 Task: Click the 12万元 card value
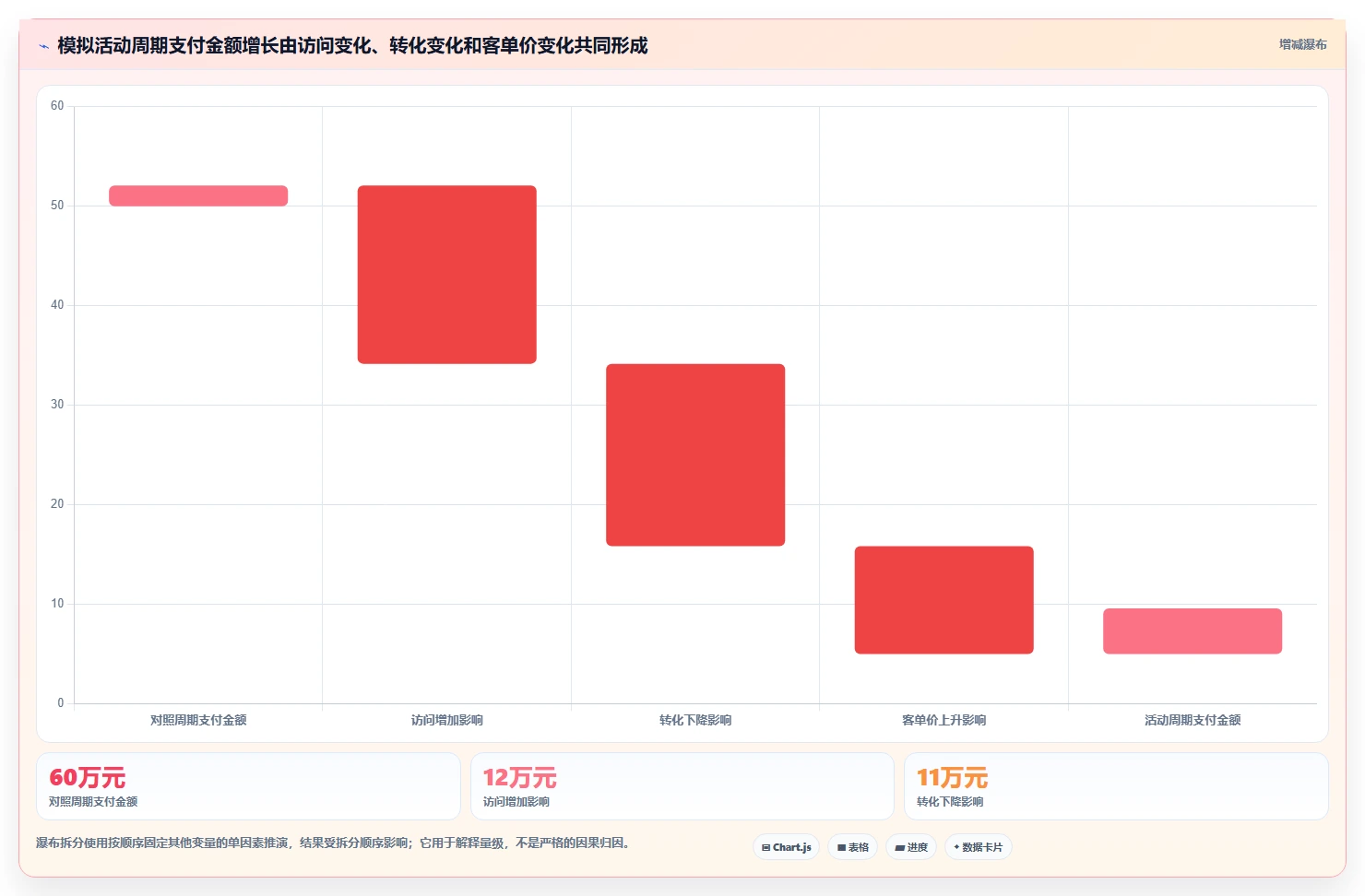tap(520, 778)
